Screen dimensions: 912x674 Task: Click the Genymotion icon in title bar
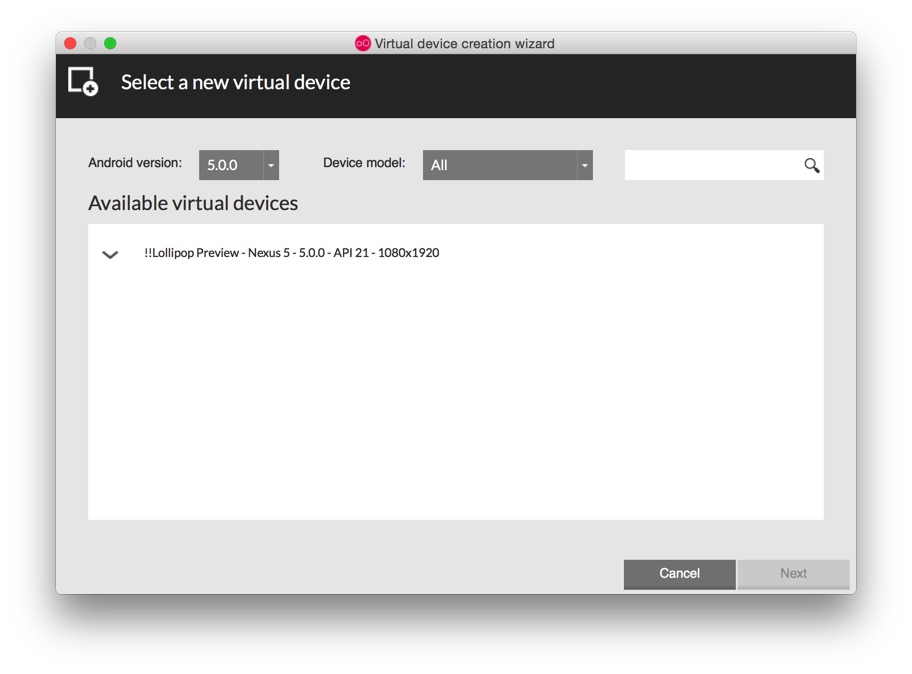(362, 43)
